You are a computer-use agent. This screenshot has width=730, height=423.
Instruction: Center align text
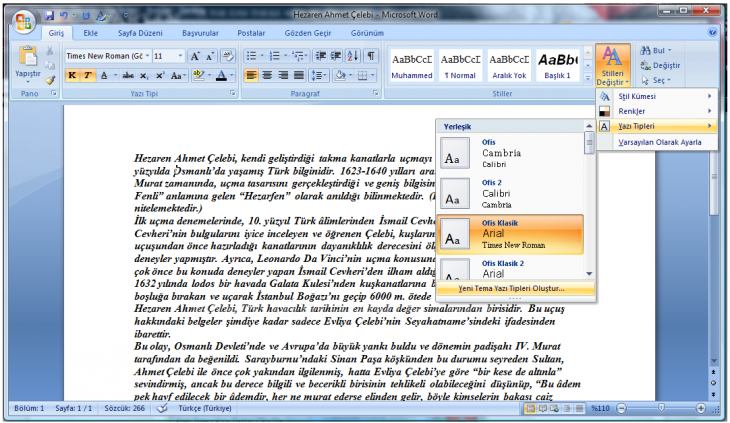click(267, 75)
